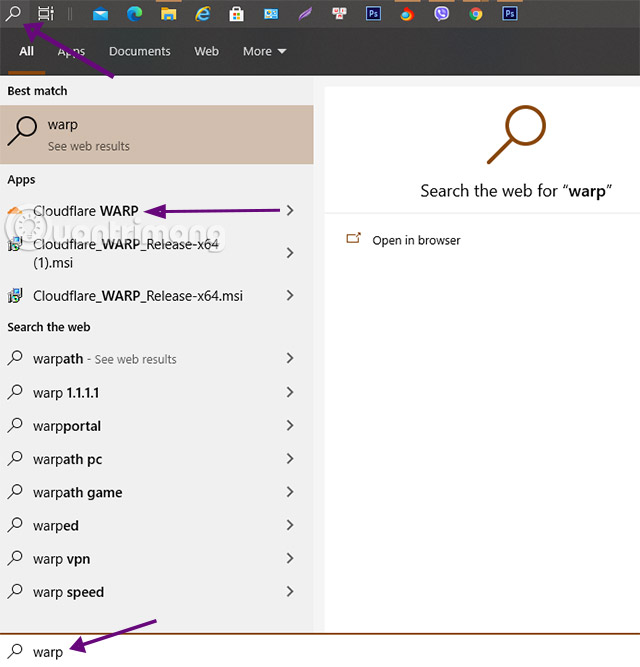
Task: Open Task View from the taskbar
Action: click(46, 14)
